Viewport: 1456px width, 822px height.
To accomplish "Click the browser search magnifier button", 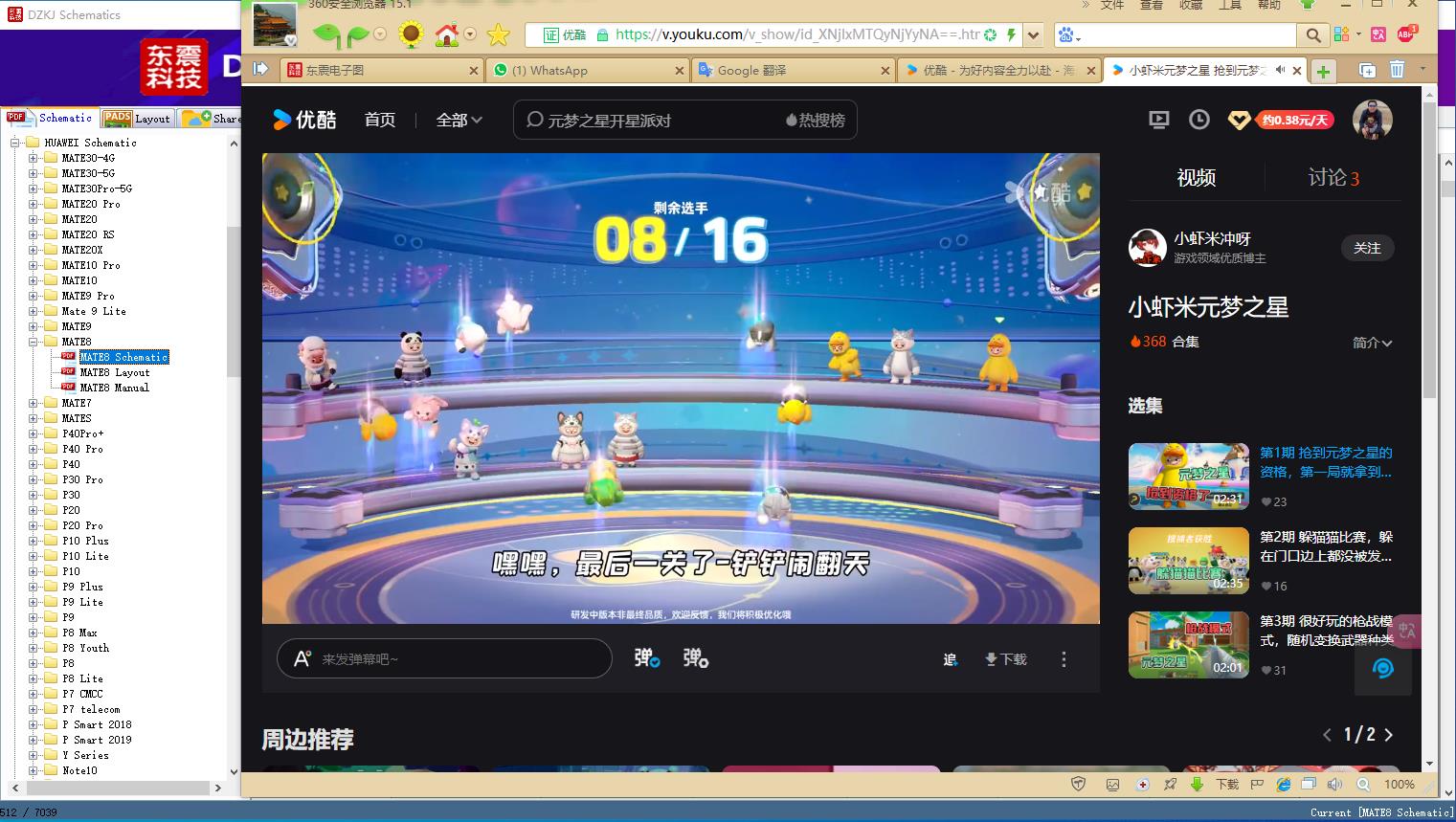I will click(x=1312, y=35).
